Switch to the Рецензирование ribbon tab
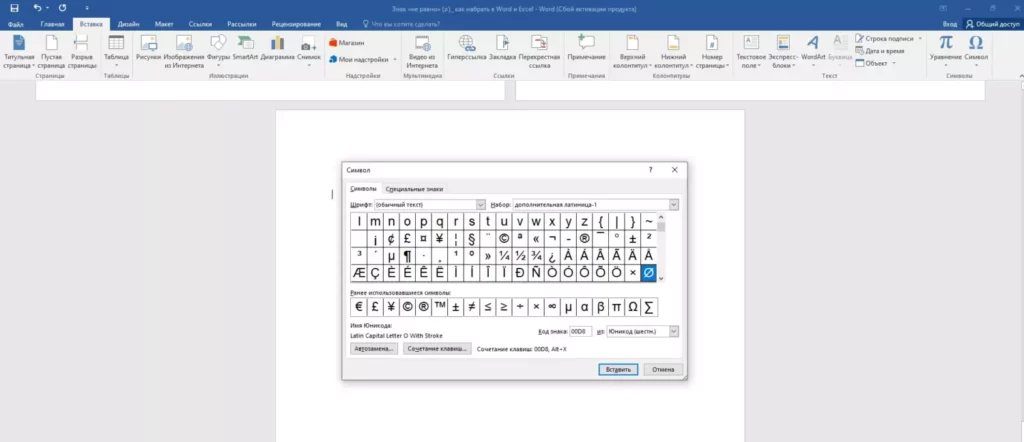The height and width of the screenshot is (442, 1024). 297,24
